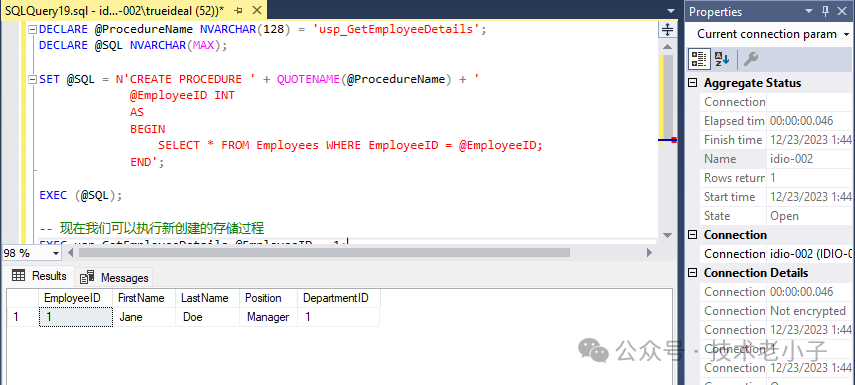855x385 pixels.
Task: Collapse the Connection Details section
Action: 693,273
